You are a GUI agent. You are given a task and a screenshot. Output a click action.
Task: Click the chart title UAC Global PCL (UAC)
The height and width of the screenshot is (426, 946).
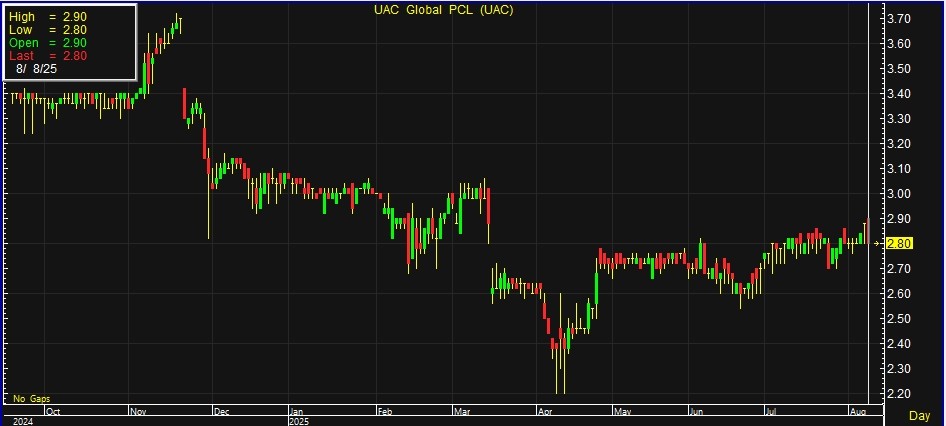(443, 10)
